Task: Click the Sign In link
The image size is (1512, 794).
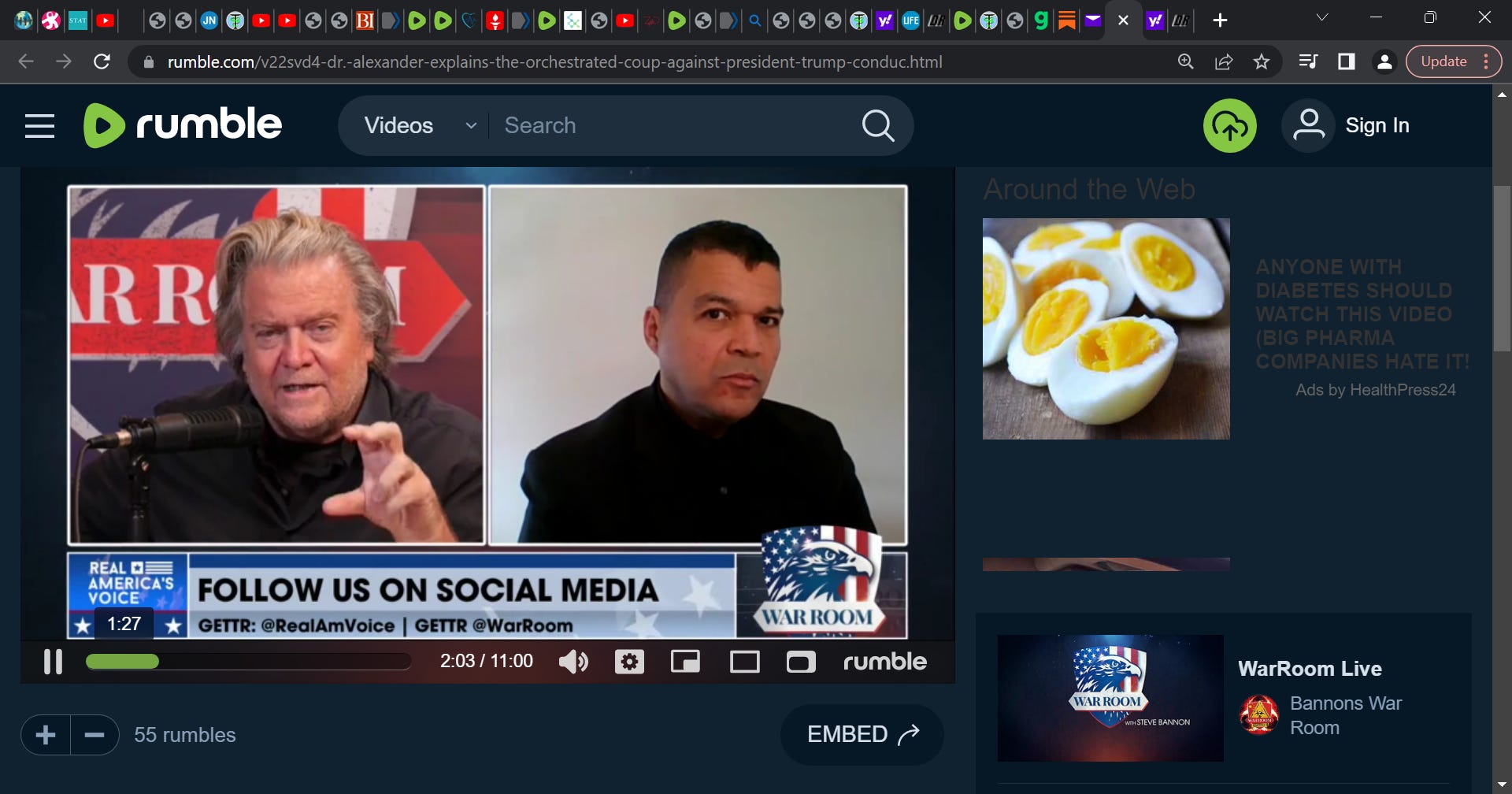Action: (x=1377, y=125)
